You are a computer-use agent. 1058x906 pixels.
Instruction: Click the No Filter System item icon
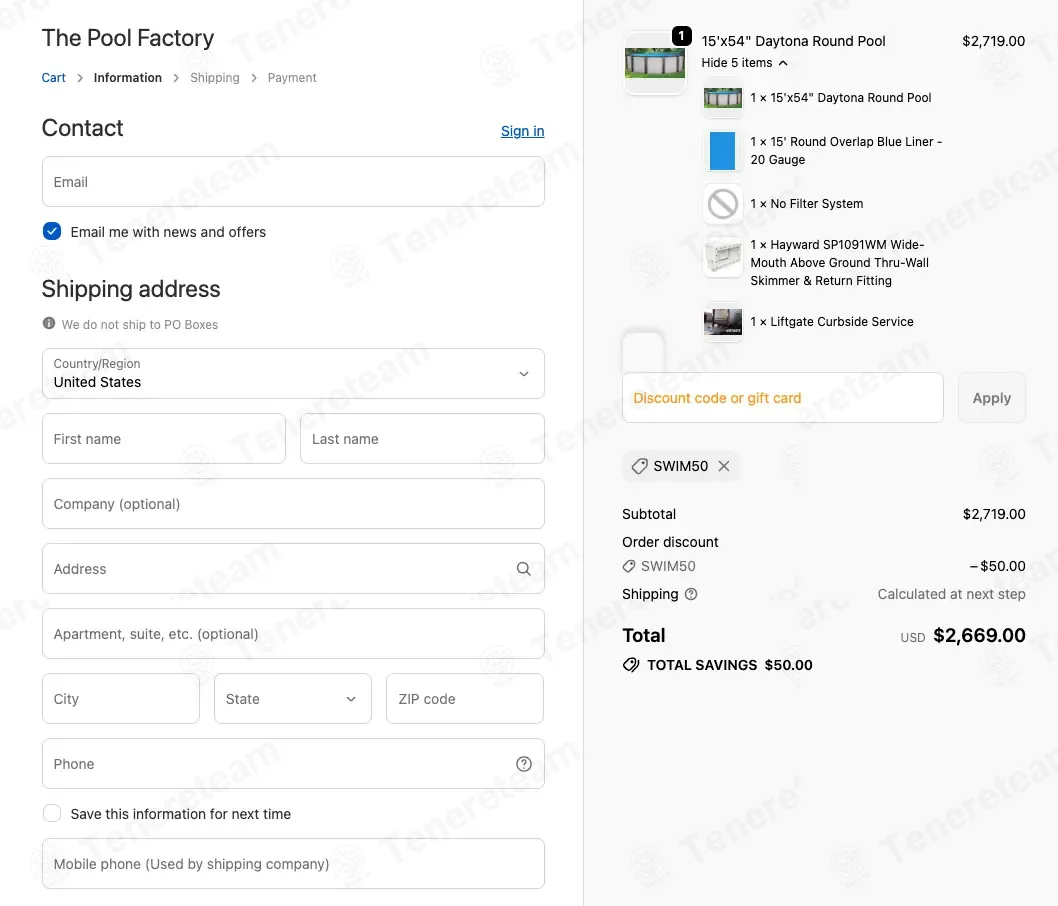pos(722,204)
